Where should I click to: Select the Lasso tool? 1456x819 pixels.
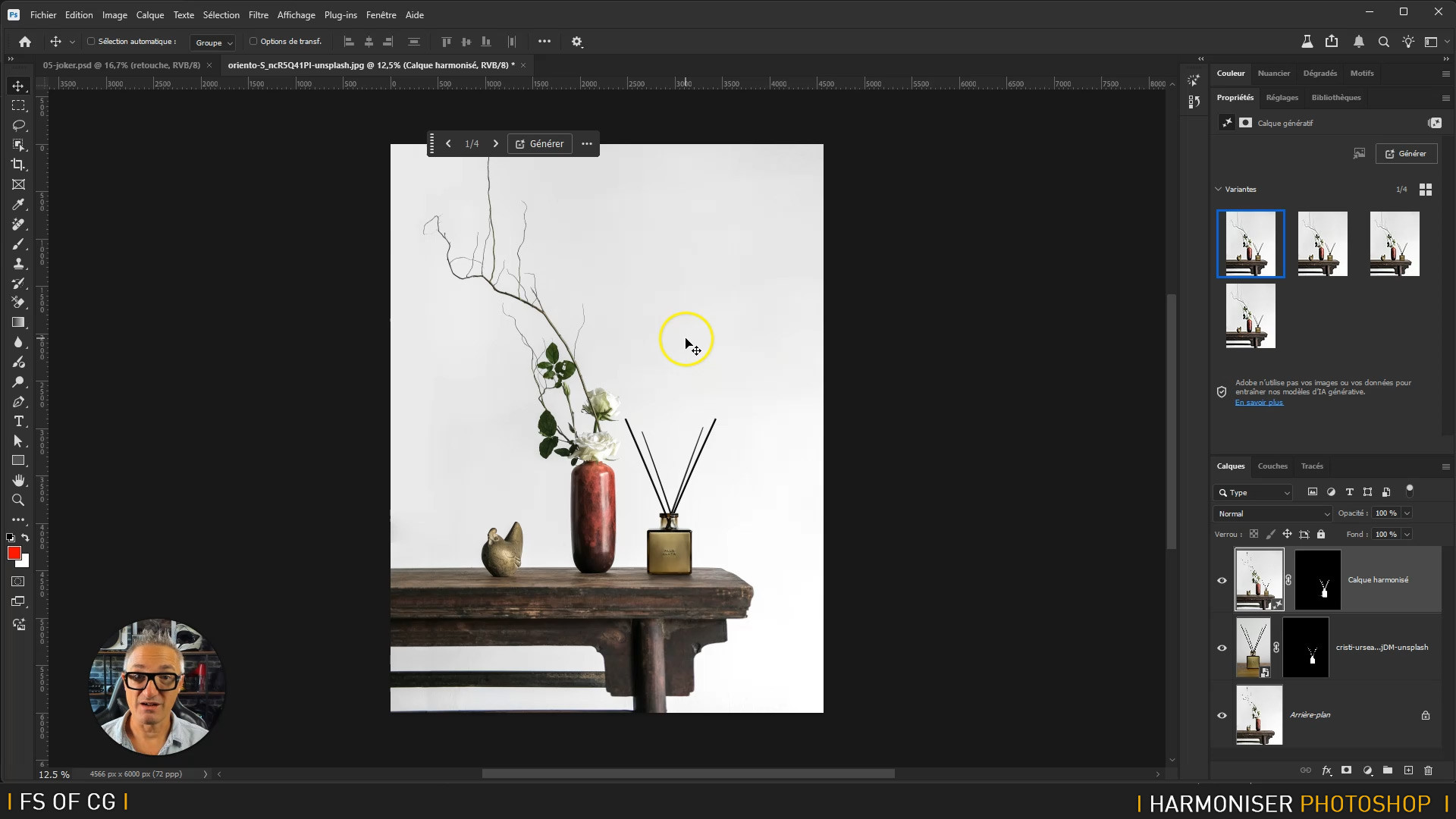tap(18, 125)
